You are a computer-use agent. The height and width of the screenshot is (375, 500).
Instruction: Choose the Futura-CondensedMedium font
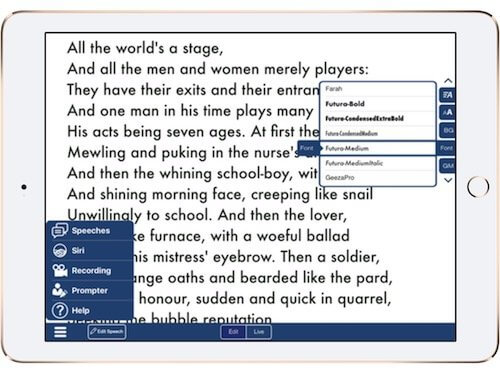[378, 134]
